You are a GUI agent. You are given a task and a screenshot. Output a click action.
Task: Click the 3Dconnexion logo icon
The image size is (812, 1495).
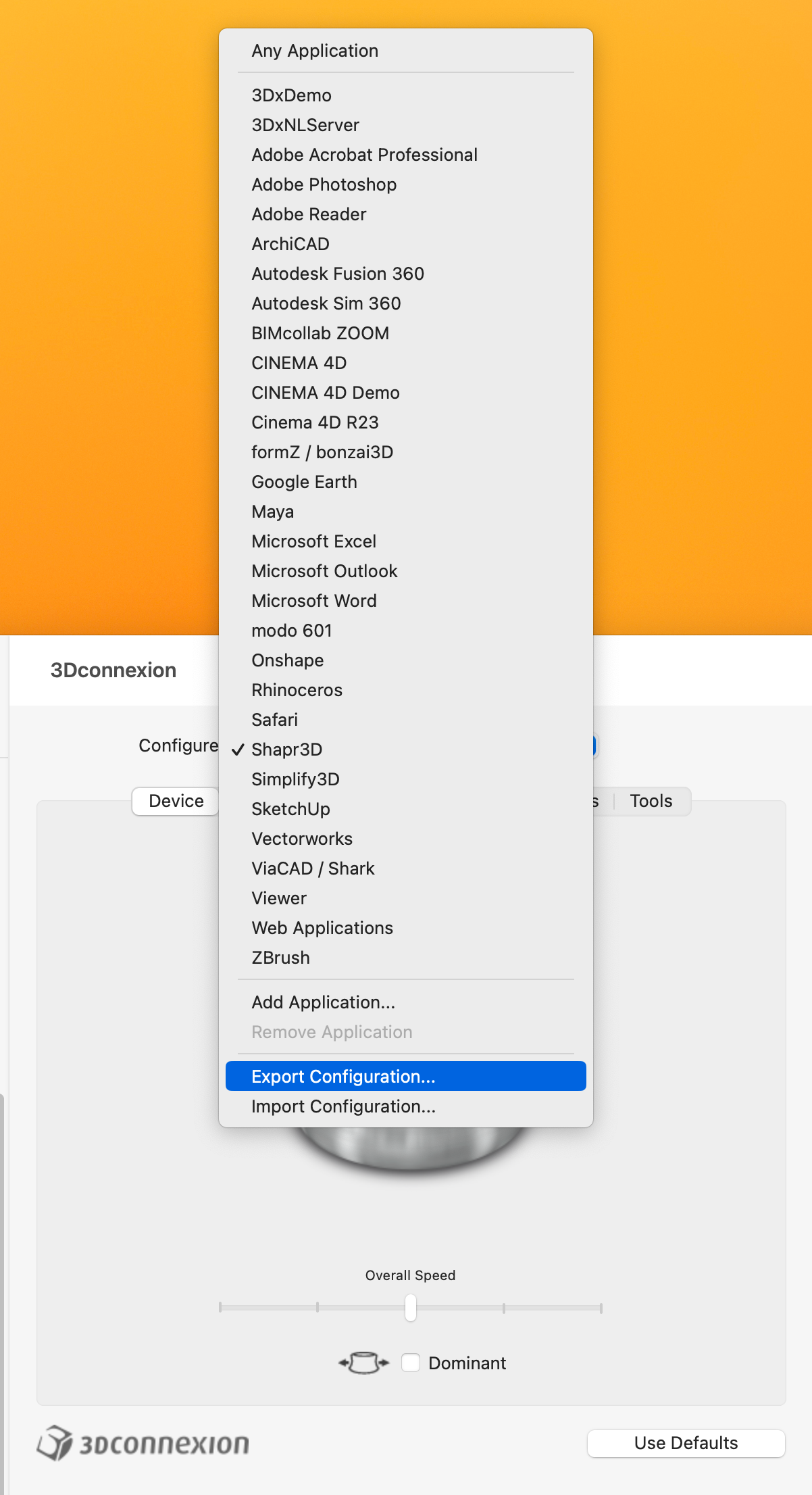pos(55,1443)
